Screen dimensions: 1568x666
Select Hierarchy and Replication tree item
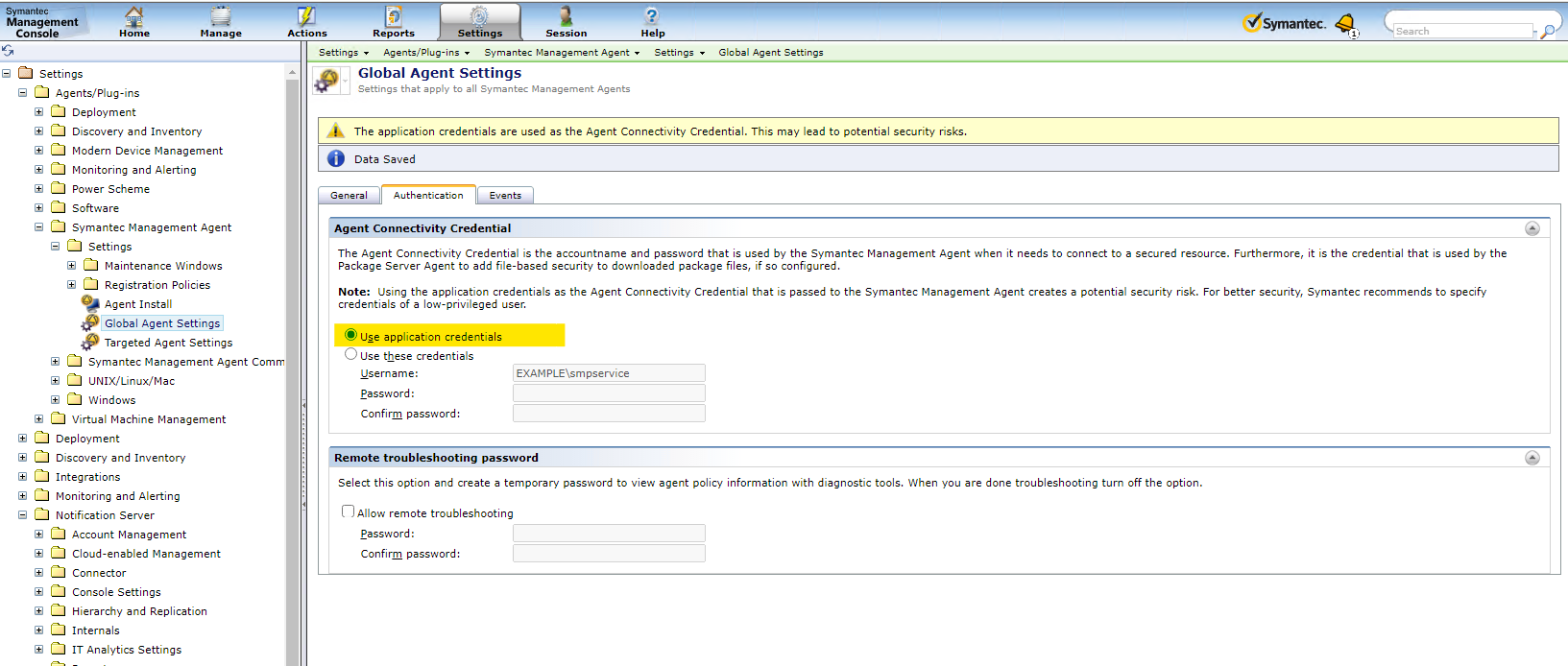coord(139,611)
